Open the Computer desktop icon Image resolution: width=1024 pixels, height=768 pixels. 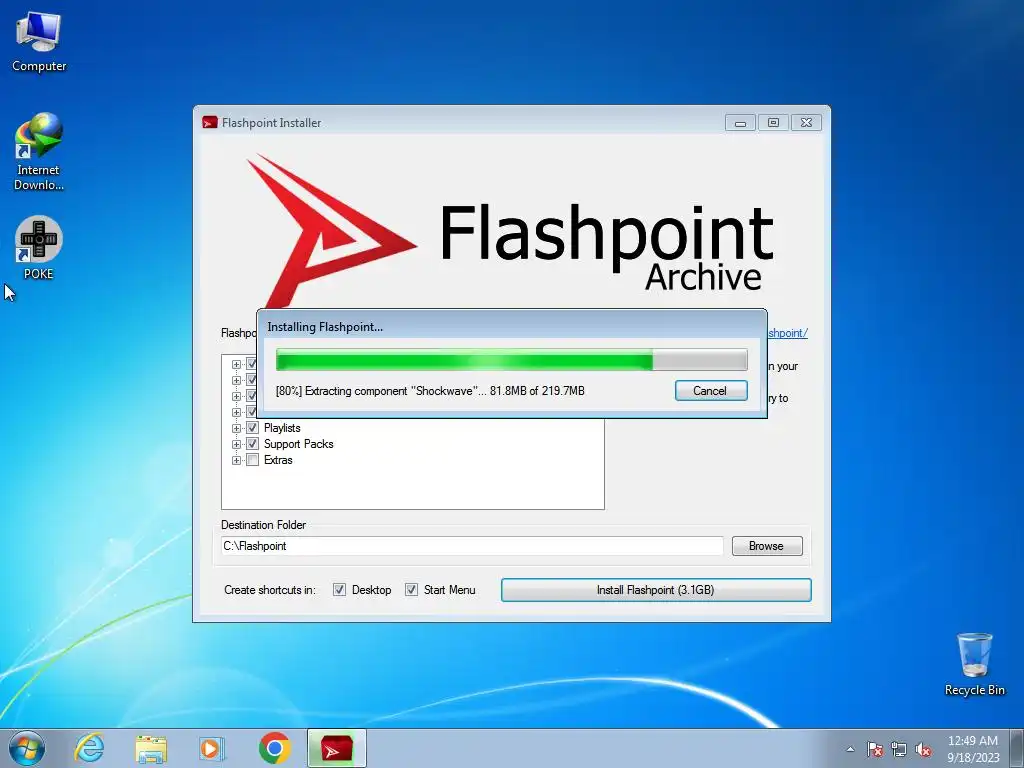pos(39,41)
